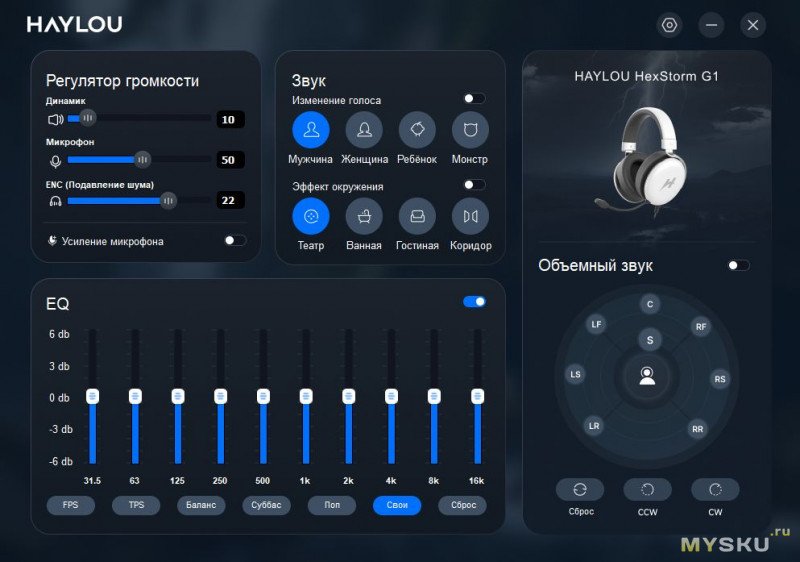Enable Объемный звук toggle
The width and height of the screenshot is (800, 562).
point(738,265)
